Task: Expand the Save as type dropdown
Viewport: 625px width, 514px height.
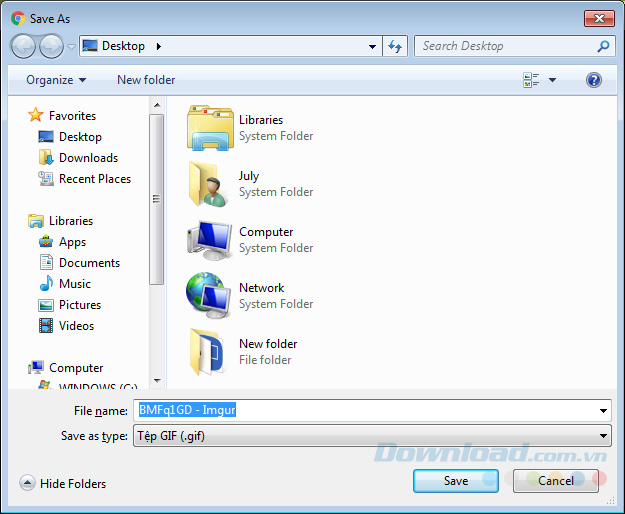Action: pos(603,436)
